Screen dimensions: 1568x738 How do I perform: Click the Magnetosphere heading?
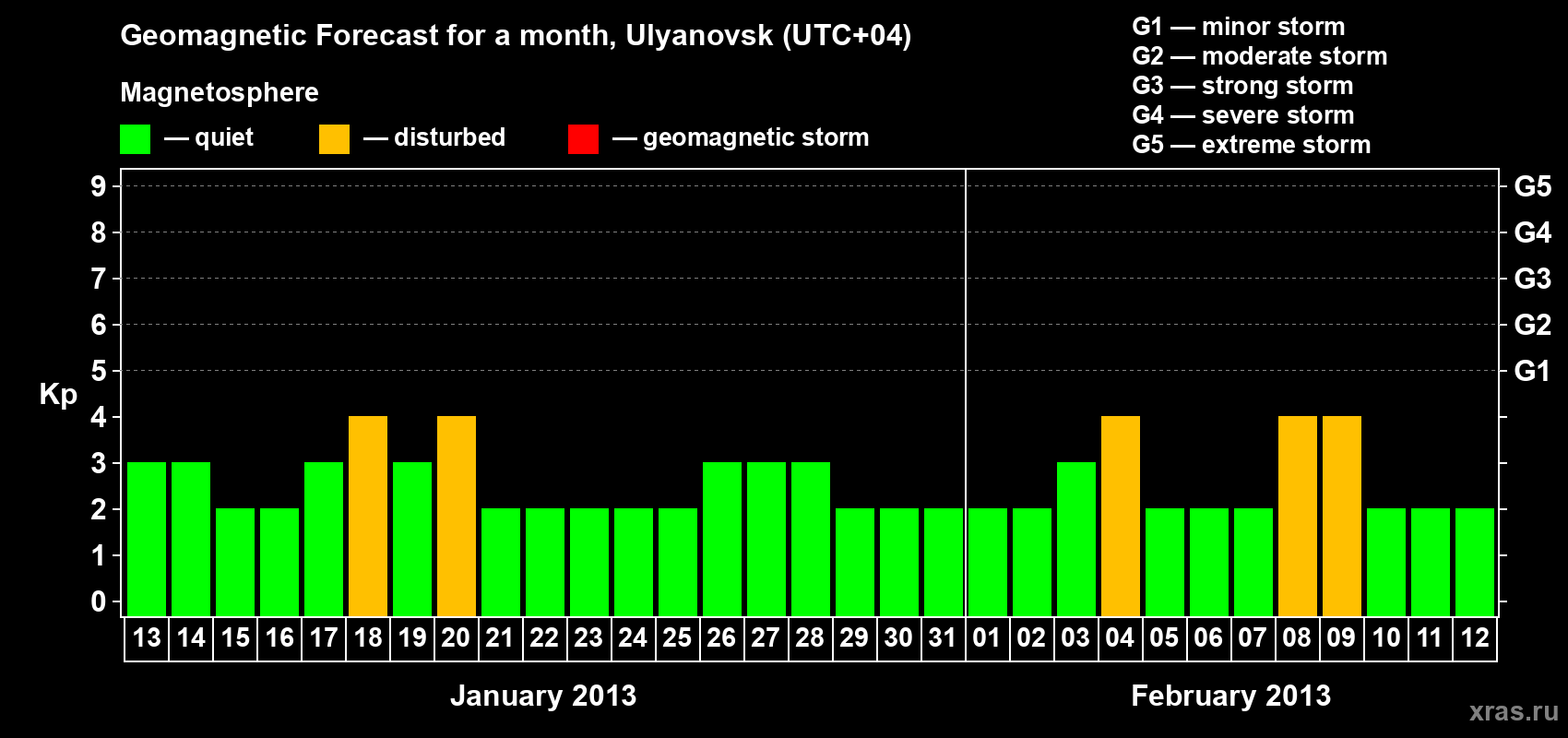coord(220,92)
